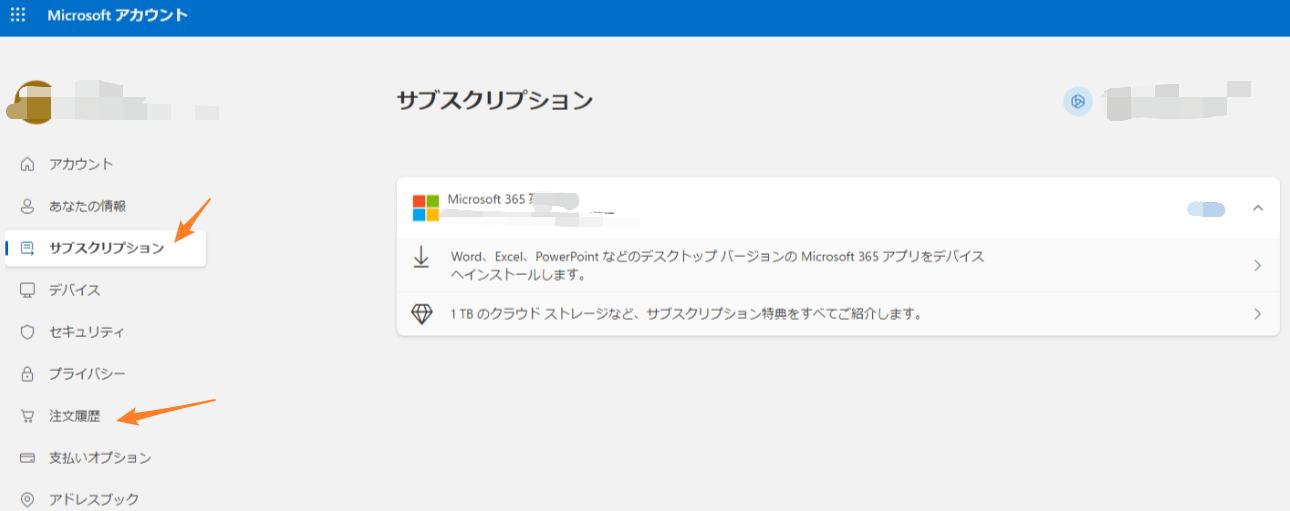Click the home icon beside アカウント
This screenshot has width=1290, height=511.
pyautogui.click(x=28, y=164)
